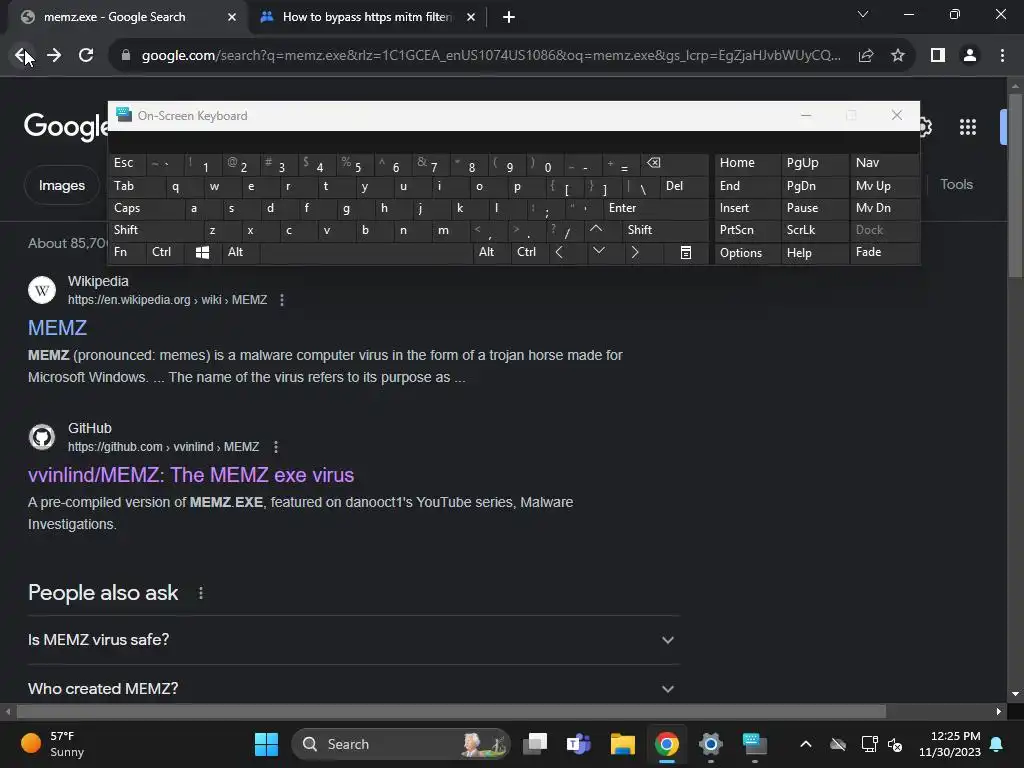
Task: Select Images search filter
Action: (x=61, y=185)
